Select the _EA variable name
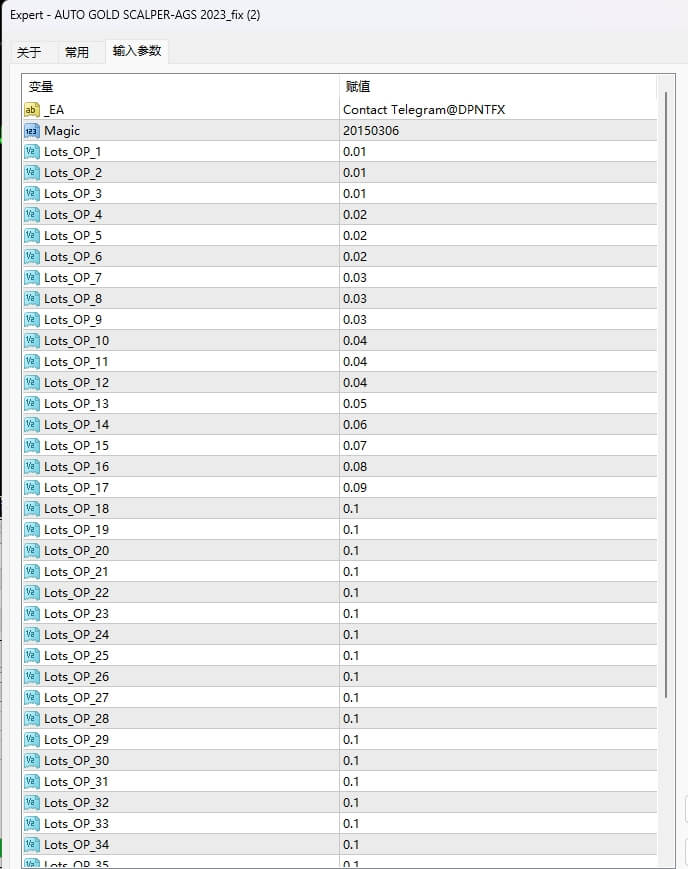 tap(54, 110)
